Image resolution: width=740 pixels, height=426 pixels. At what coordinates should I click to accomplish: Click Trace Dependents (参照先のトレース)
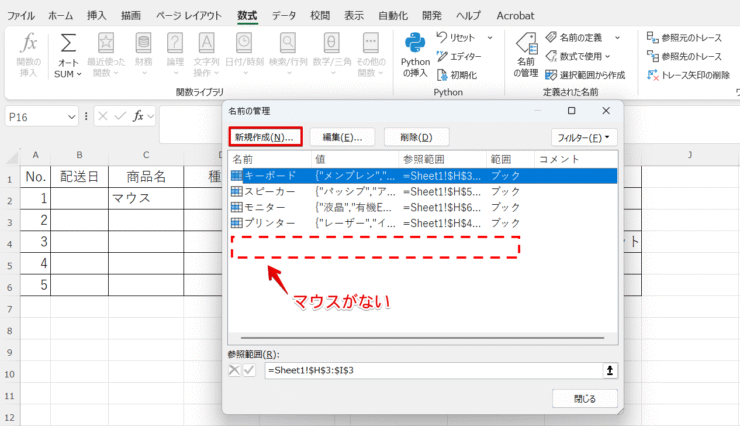point(684,56)
